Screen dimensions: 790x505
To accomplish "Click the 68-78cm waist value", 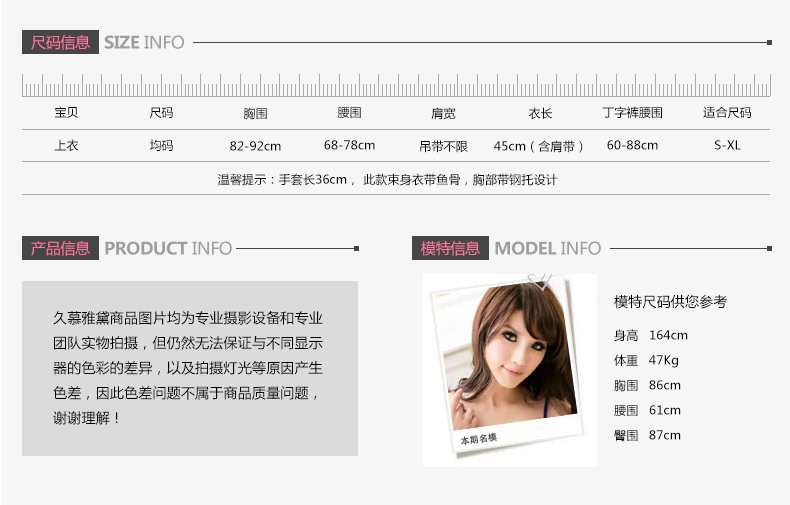I will coord(350,146).
